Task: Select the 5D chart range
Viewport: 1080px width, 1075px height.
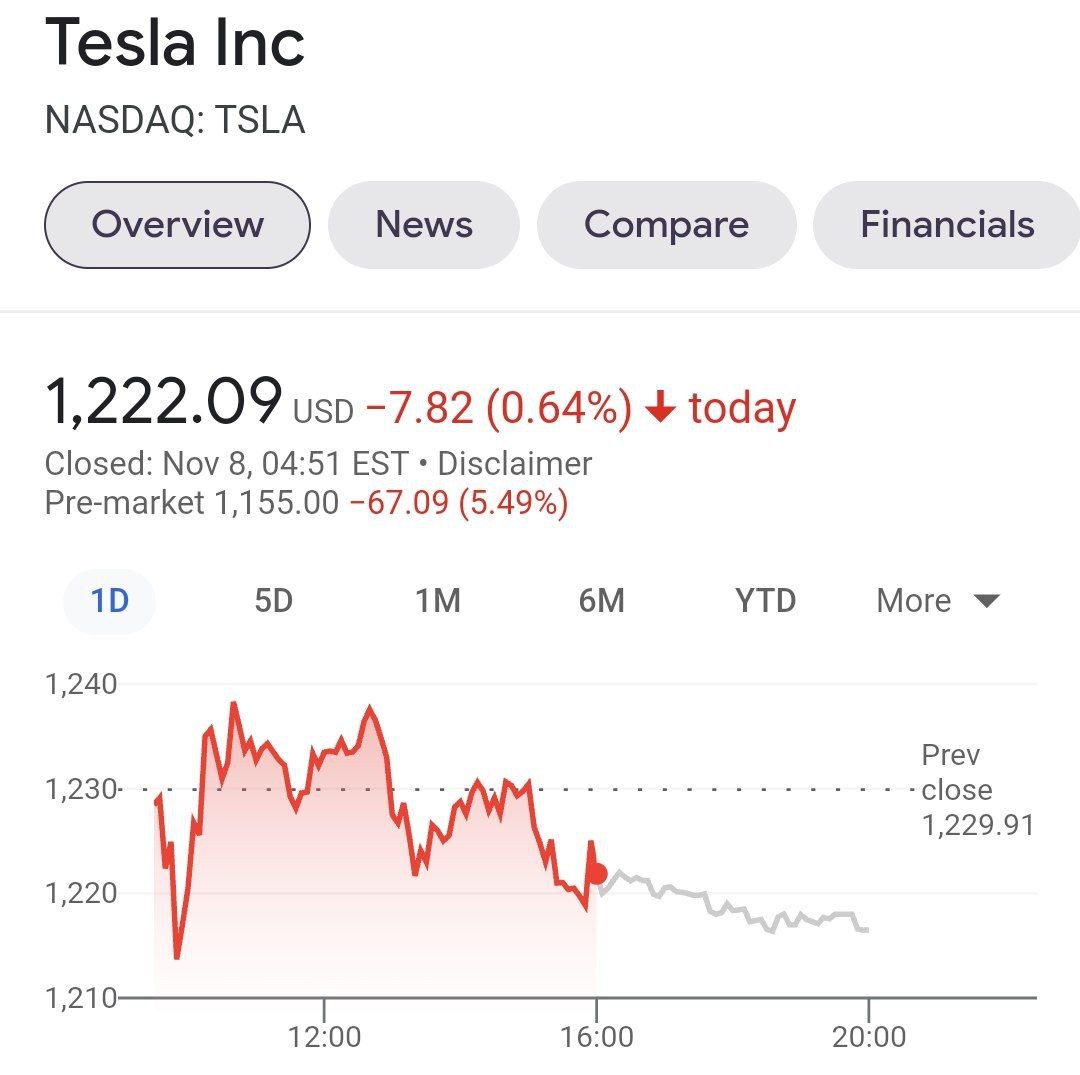Action: pos(273,601)
